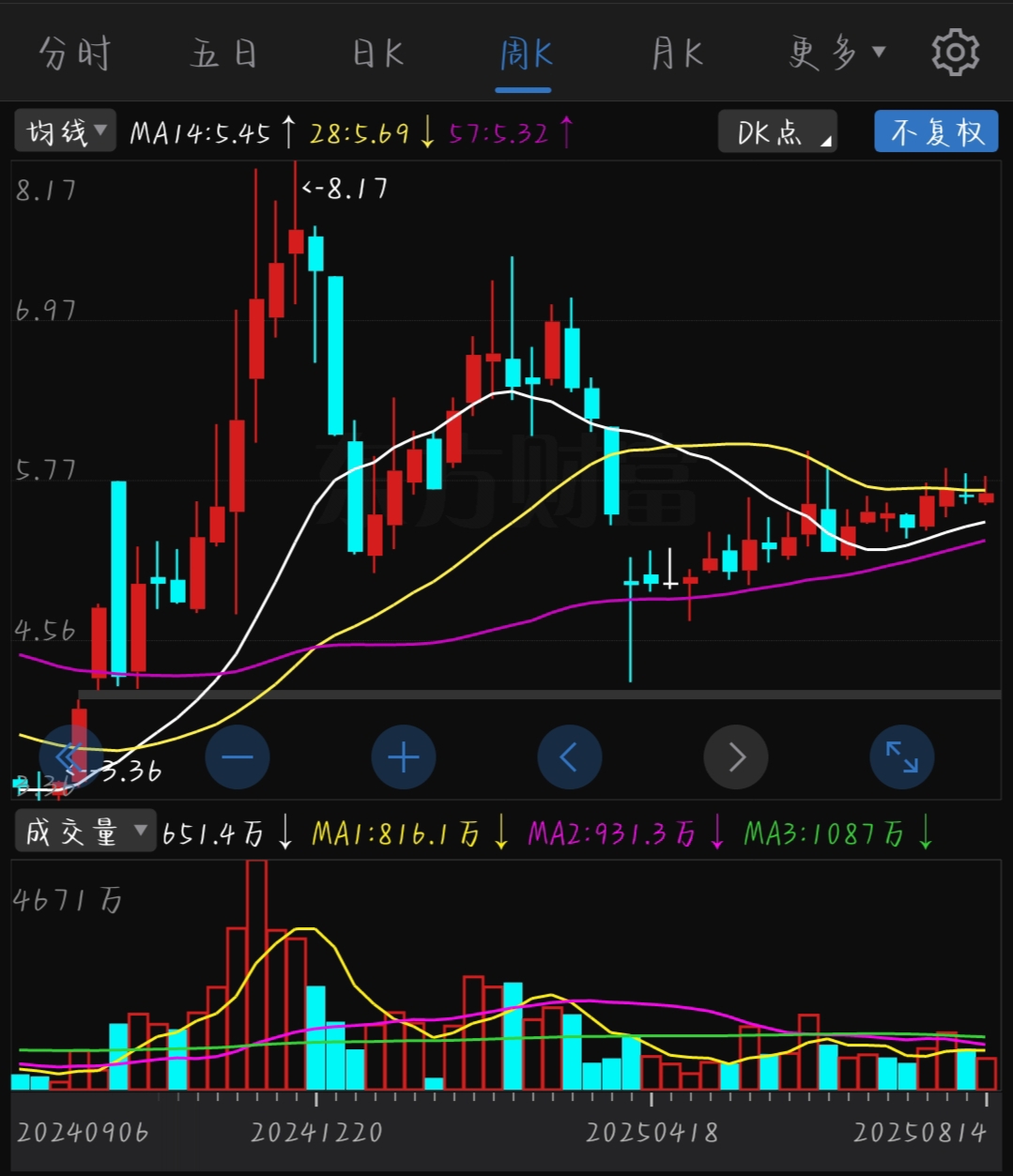Tap the 5.77 price axis label
Image resolution: width=1013 pixels, height=1176 pixels.
pos(45,469)
